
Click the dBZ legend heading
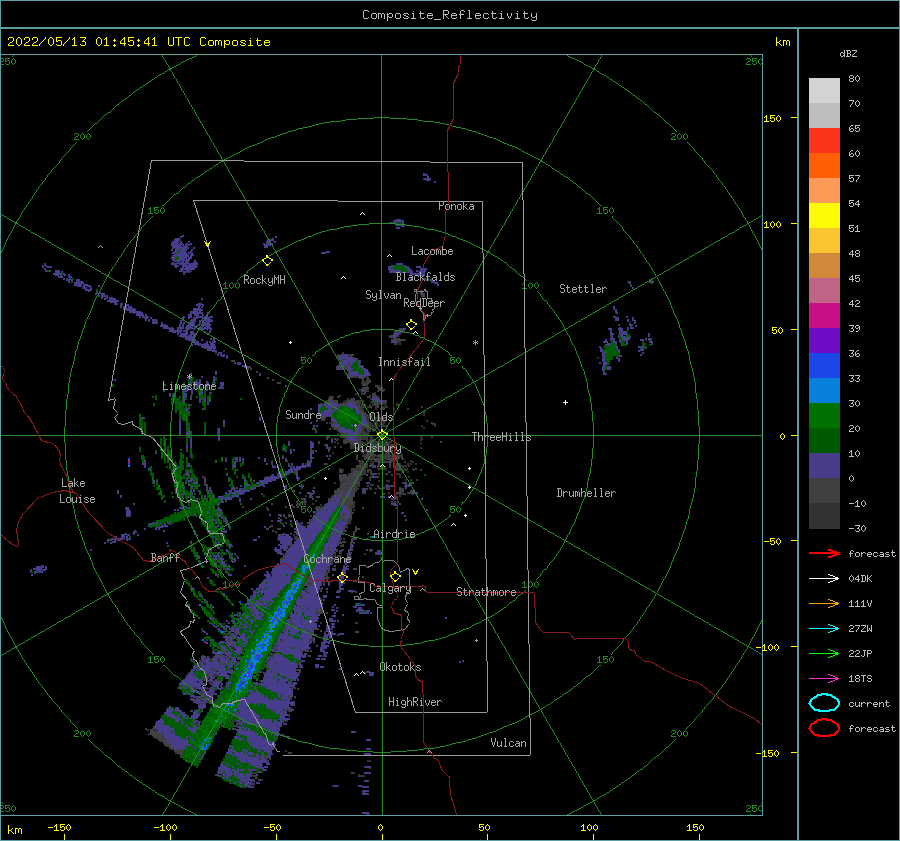click(x=848, y=53)
